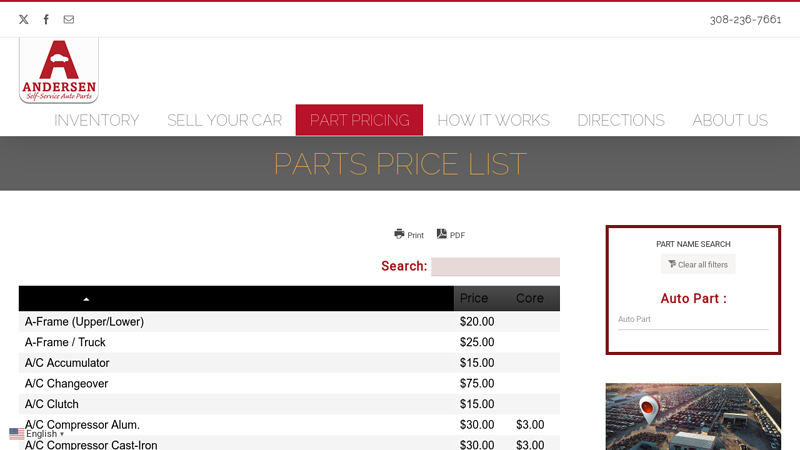Click the PDF link text
This screenshot has height=450, width=800.
click(457, 235)
